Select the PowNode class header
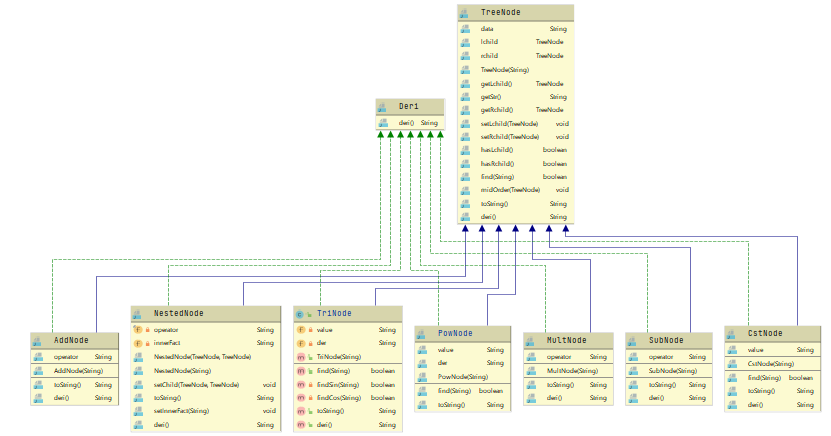The width and height of the screenshot is (831, 436). pos(463,334)
